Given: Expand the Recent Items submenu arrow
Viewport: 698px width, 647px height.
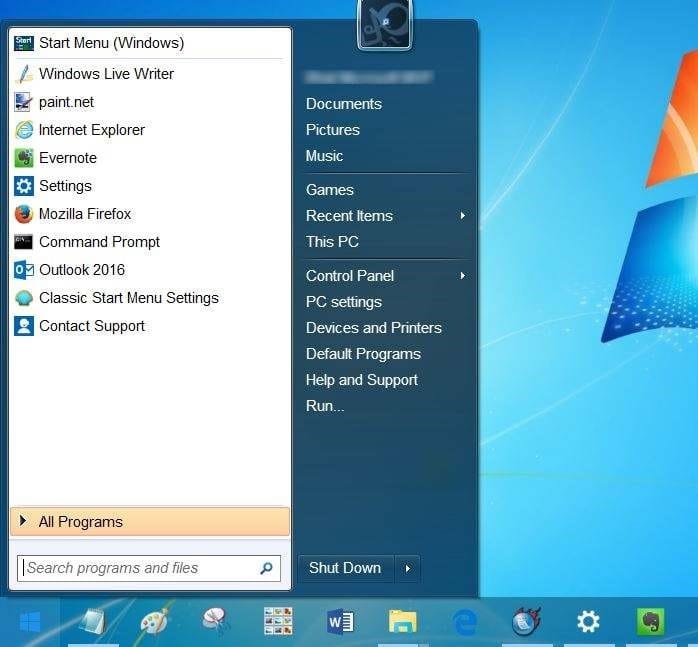Looking at the screenshot, I should pos(463,216).
